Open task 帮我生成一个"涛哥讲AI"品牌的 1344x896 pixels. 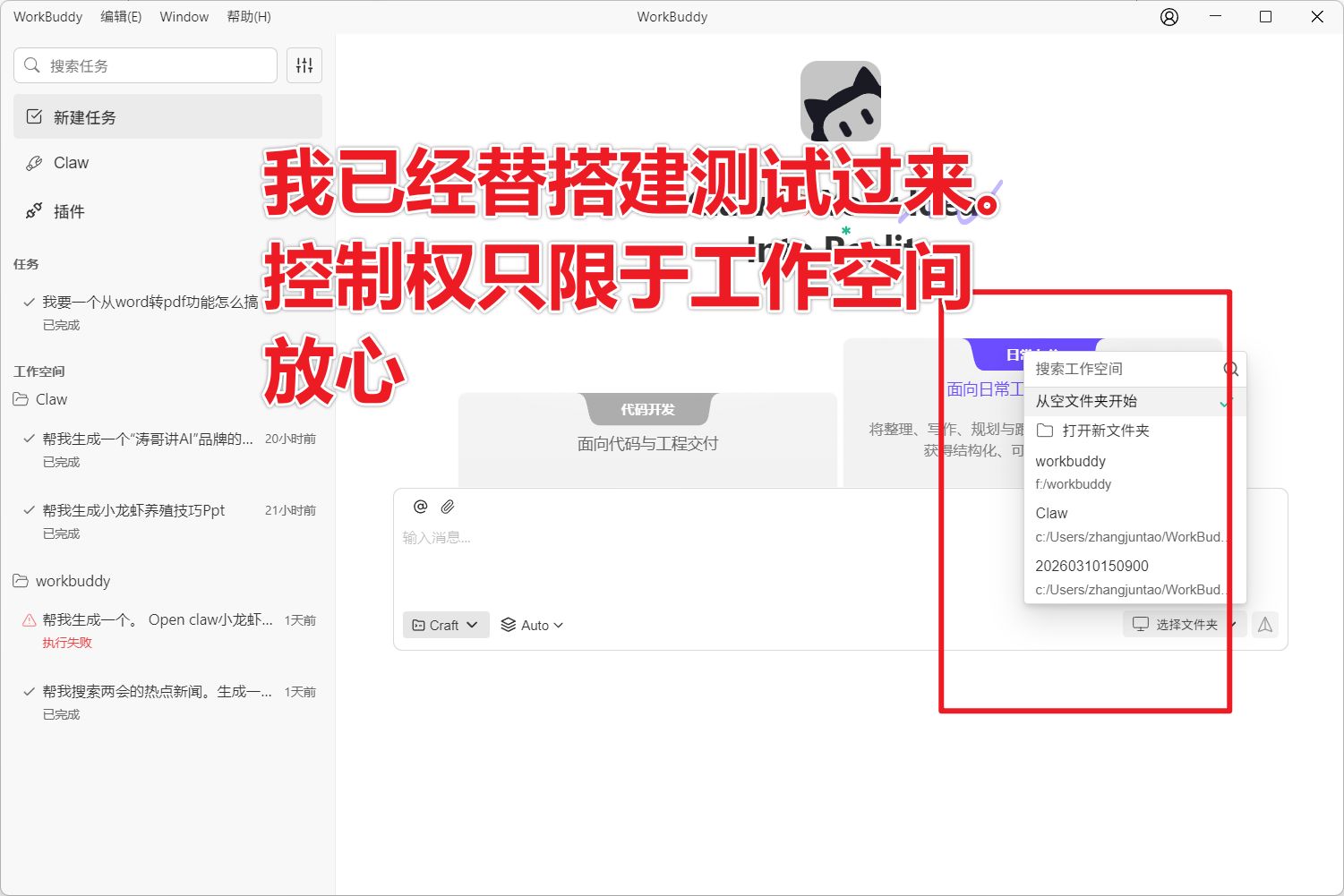167,449
